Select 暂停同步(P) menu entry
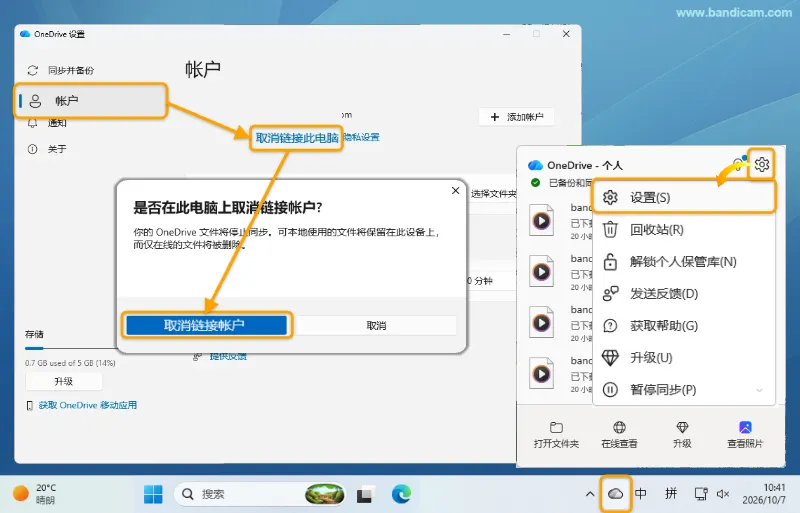Viewport: 800px width, 513px height. pos(684,389)
